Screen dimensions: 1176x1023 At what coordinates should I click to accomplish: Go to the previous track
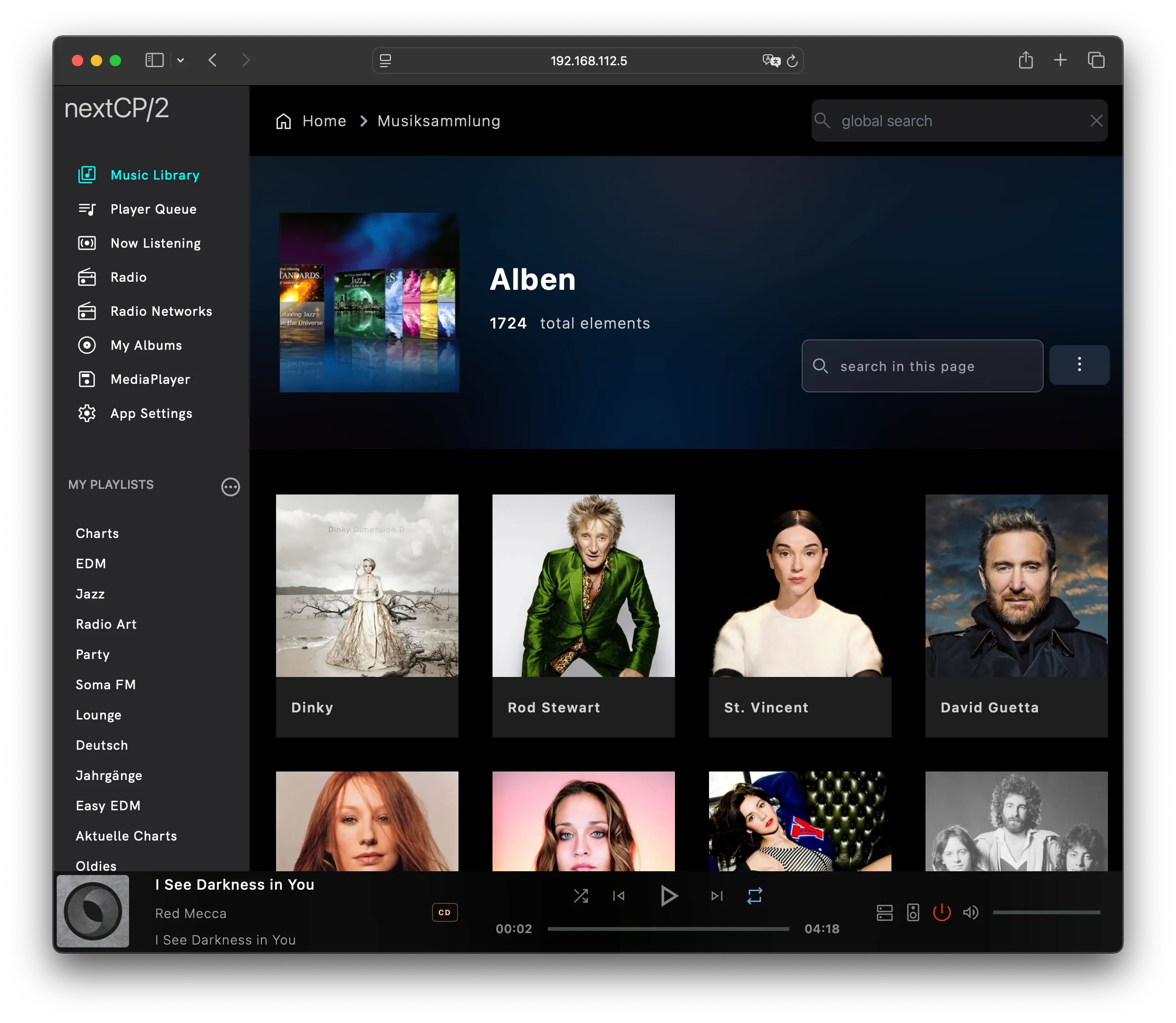[618, 896]
